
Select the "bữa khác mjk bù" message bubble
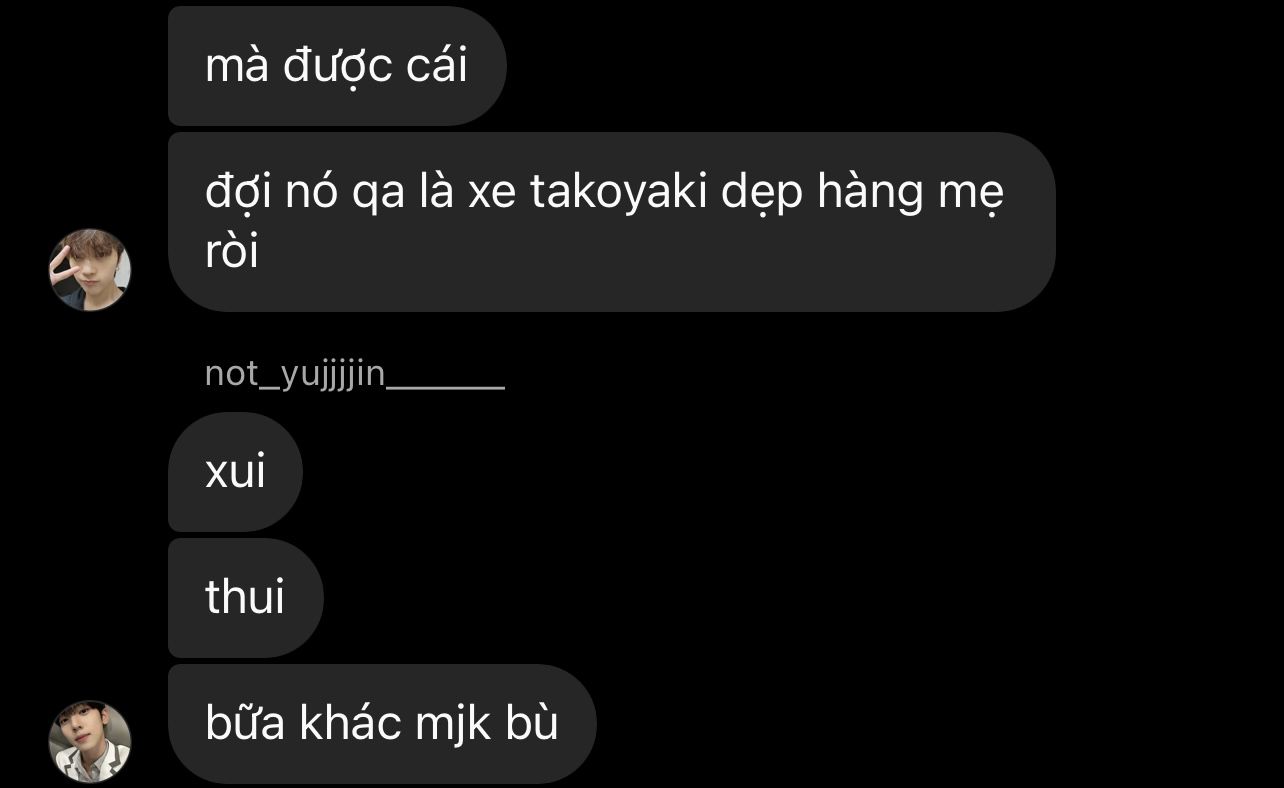[x=382, y=724]
